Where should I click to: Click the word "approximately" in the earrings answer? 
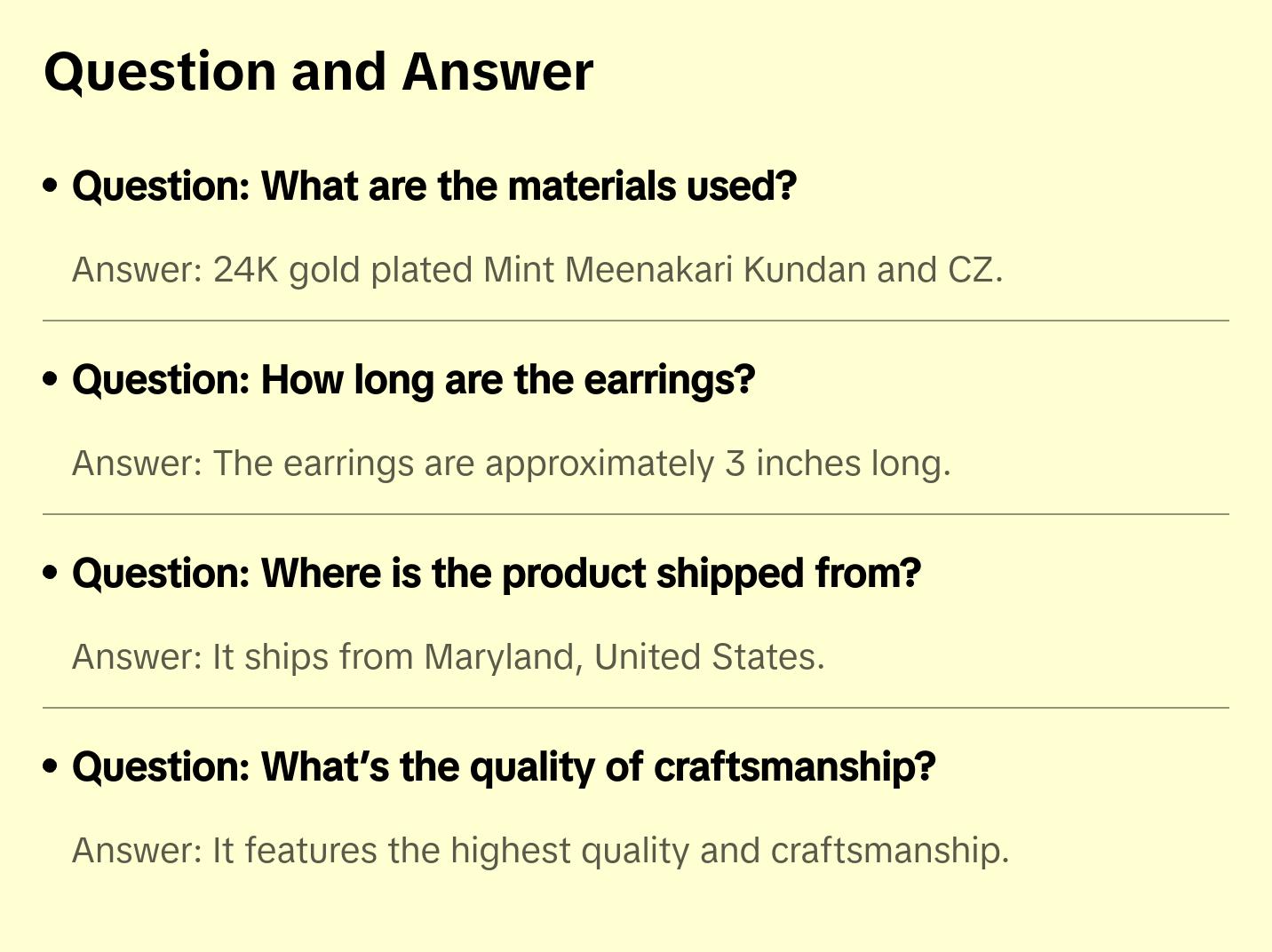(599, 464)
